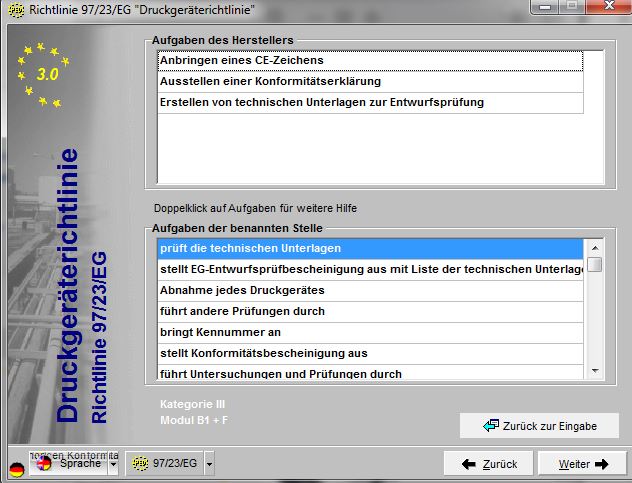Maximize the Druckgeräterichtlinie window
The width and height of the screenshot is (632, 483).
tap(572, 6)
